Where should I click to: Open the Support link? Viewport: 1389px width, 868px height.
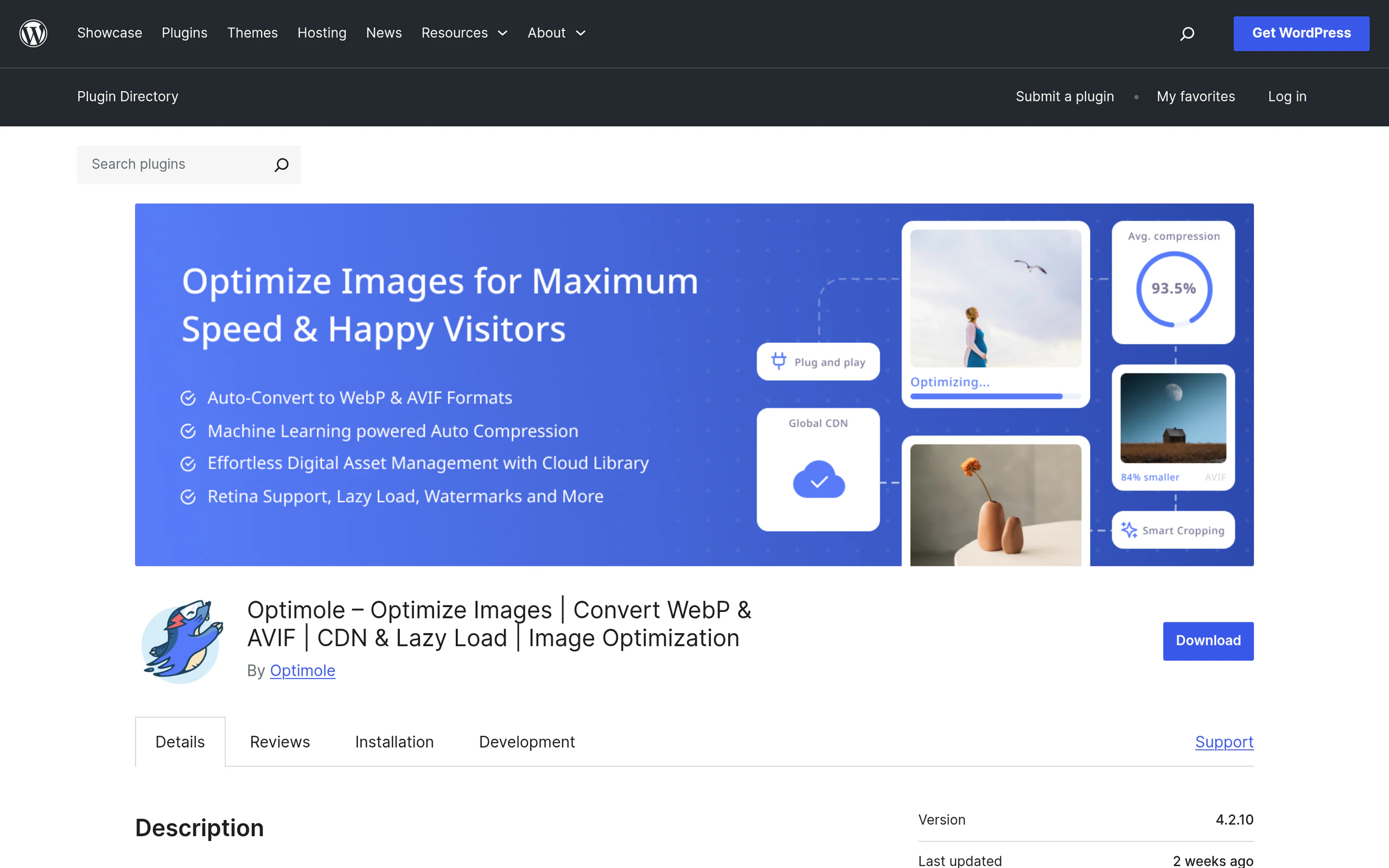1224,742
